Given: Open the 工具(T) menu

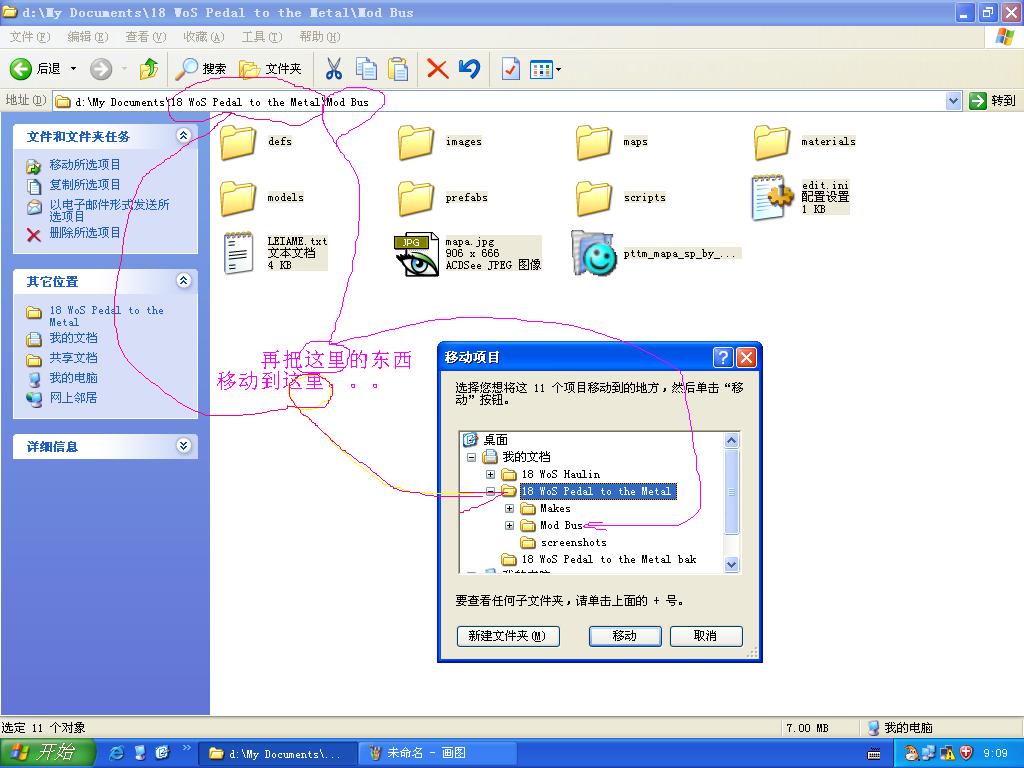Looking at the screenshot, I should tap(262, 37).
